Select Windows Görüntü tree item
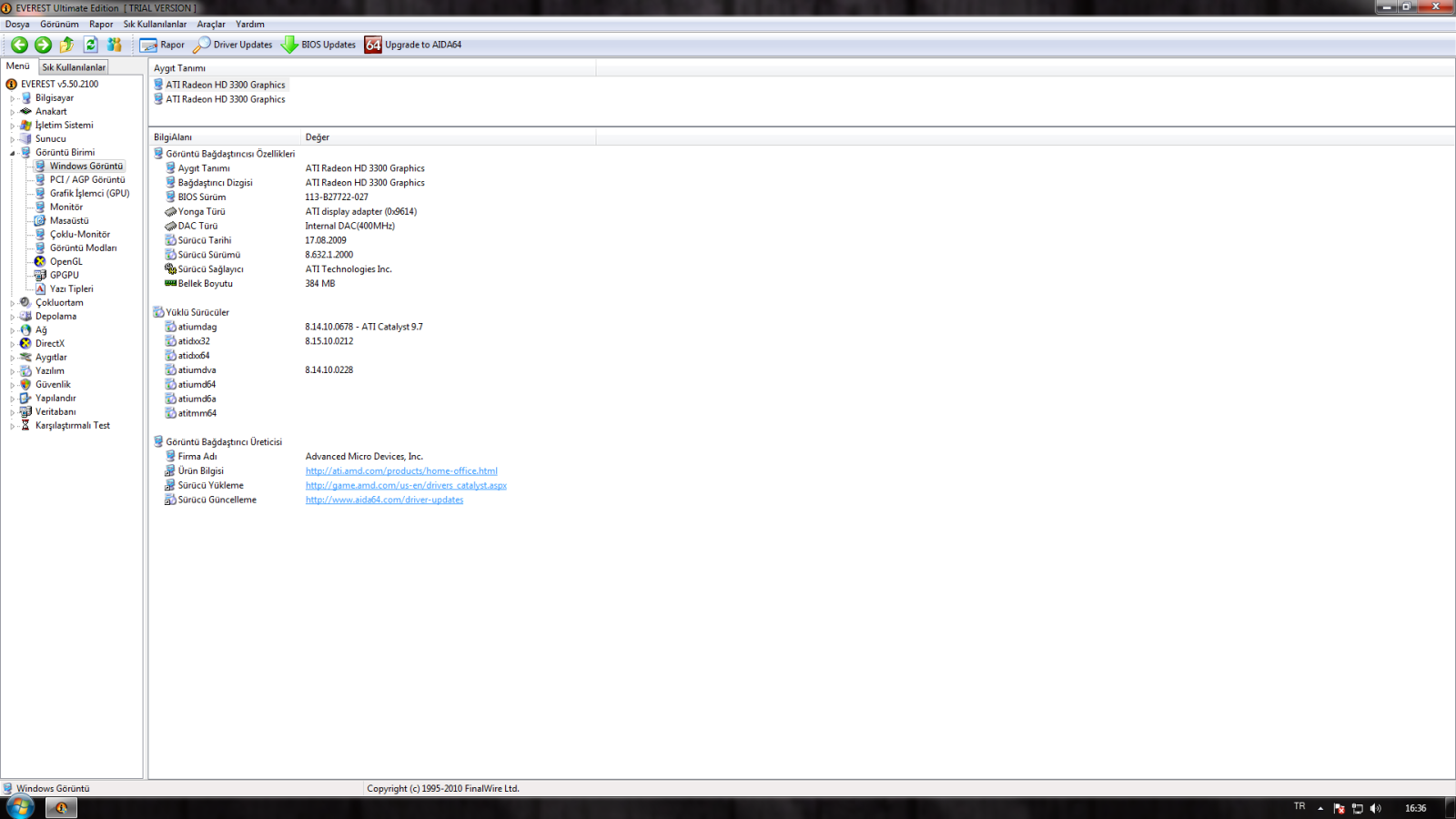Viewport: 1456px width, 819px height. pyautogui.click(x=86, y=166)
